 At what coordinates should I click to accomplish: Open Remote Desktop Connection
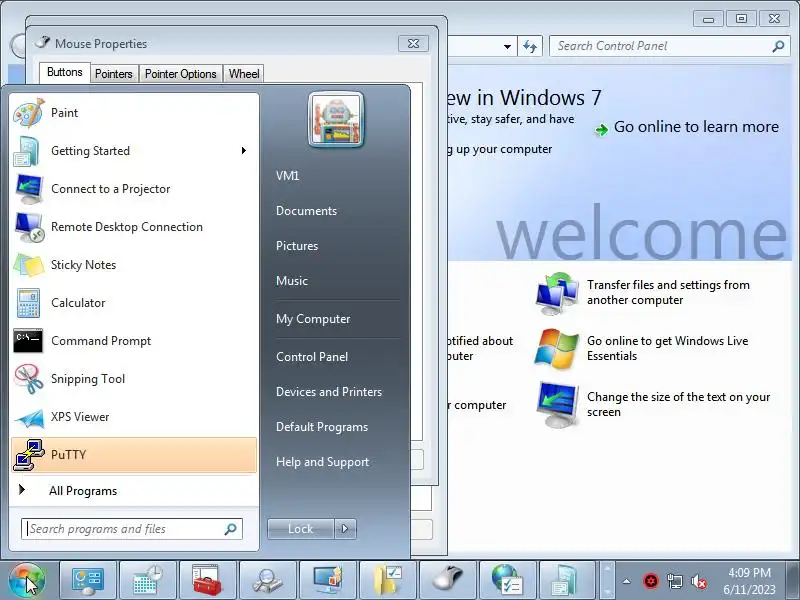(x=134, y=227)
